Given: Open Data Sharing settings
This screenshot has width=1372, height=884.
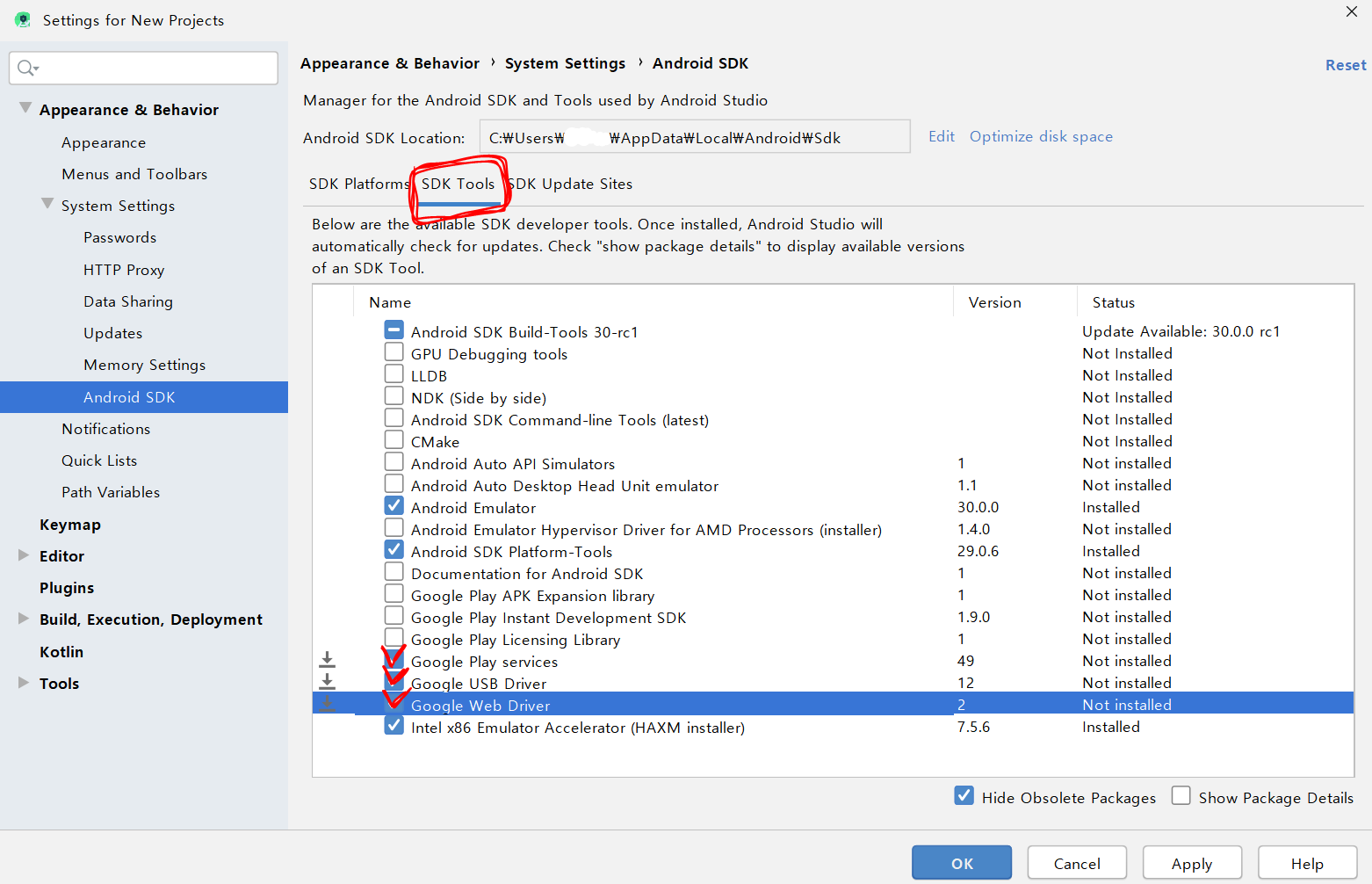Looking at the screenshot, I should tap(128, 301).
